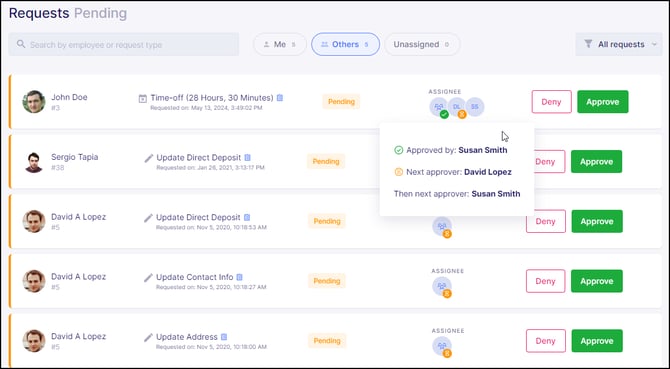670x369 pixels.
Task: Deny the Update Contact Info request
Action: click(x=546, y=281)
